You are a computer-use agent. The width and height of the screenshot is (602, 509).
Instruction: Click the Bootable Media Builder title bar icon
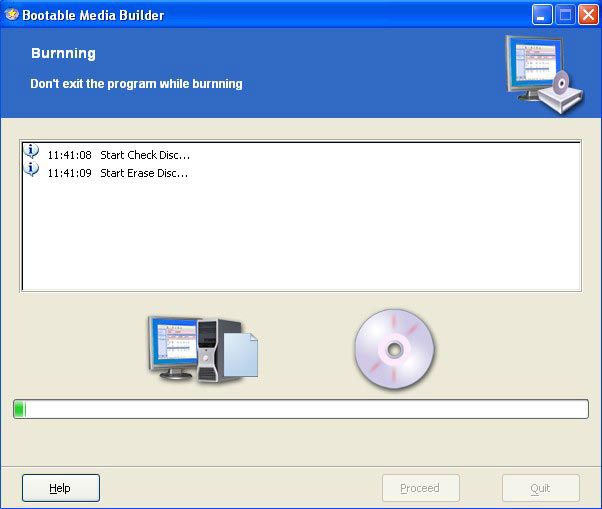(x=12, y=15)
